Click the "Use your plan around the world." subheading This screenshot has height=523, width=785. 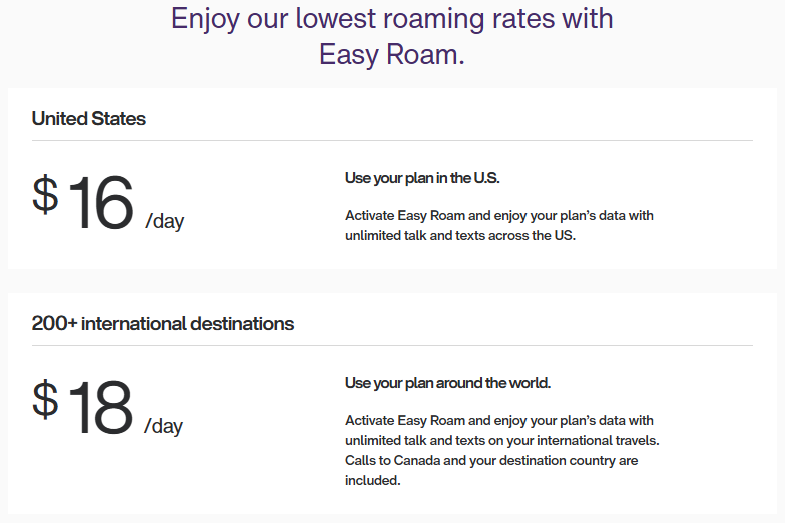pyautogui.click(x=448, y=383)
